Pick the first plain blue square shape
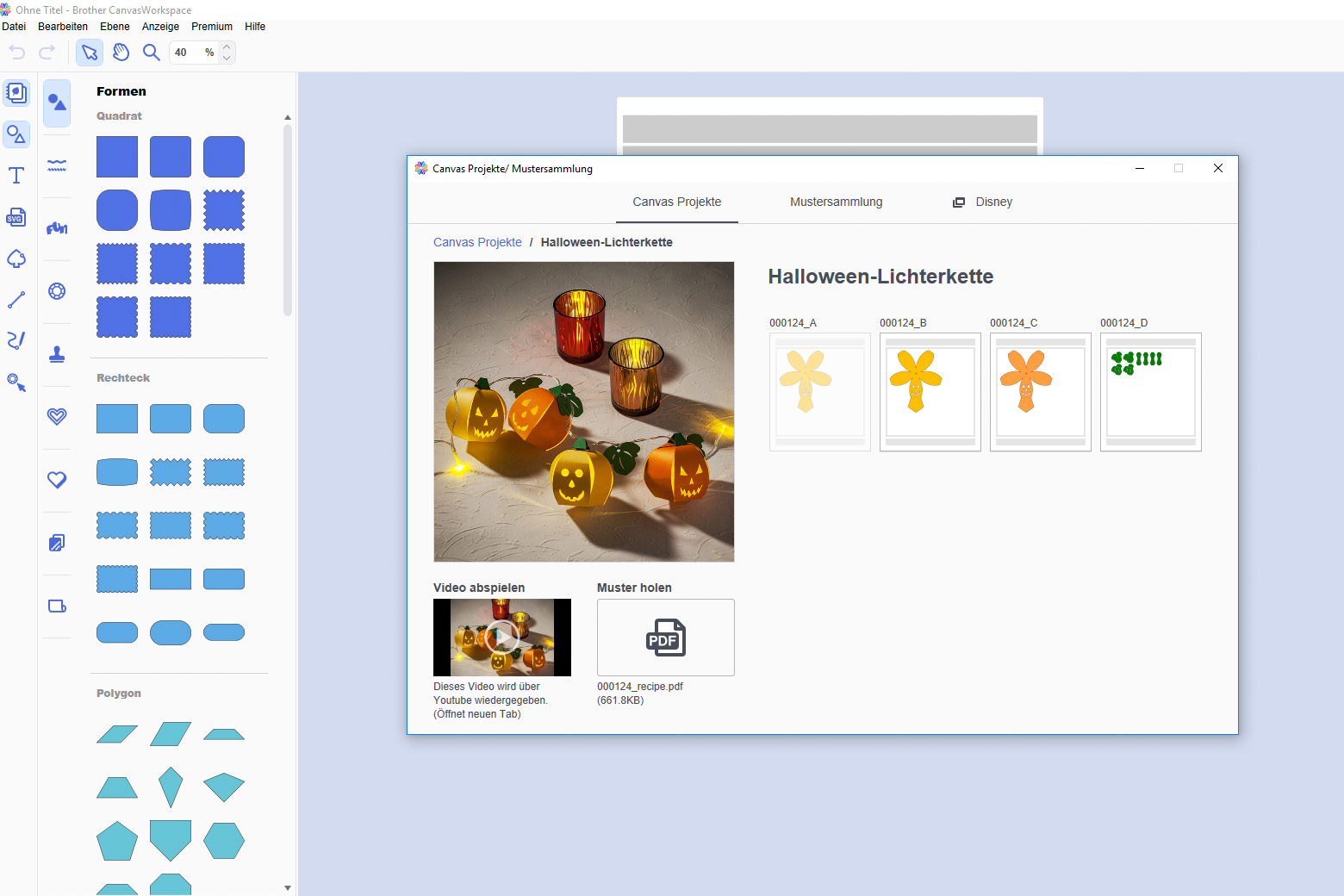 coord(117,157)
